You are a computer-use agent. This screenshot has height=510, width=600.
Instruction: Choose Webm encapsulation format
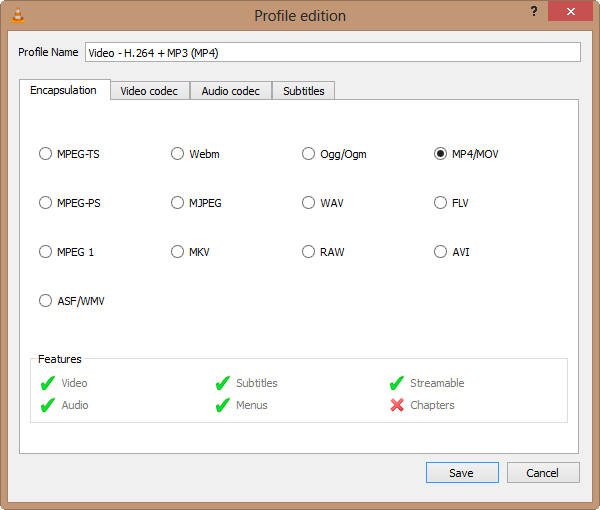(177, 154)
